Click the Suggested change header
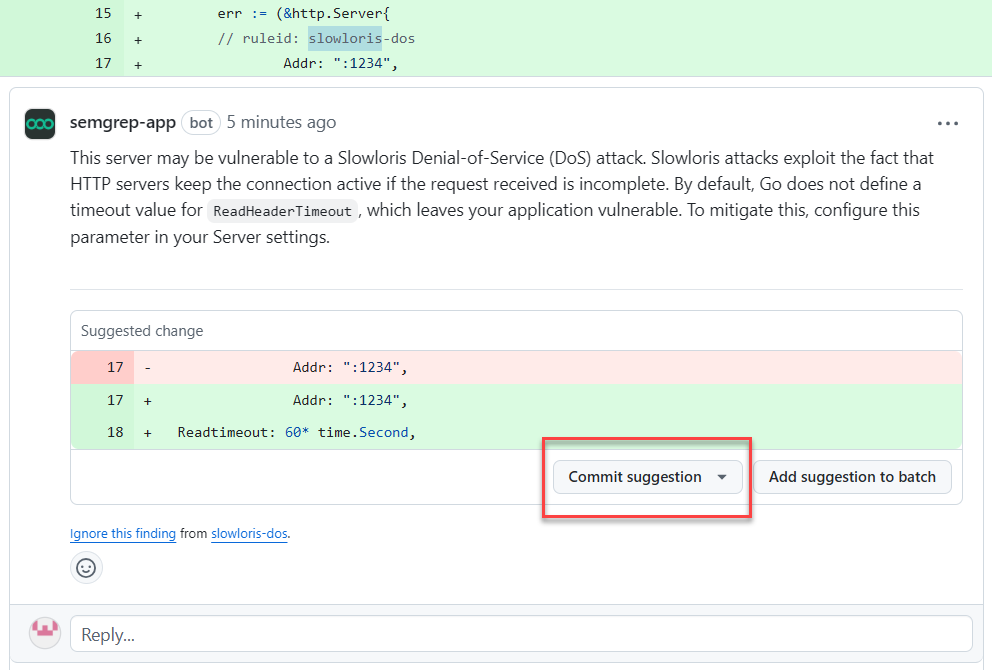 pyautogui.click(x=144, y=330)
